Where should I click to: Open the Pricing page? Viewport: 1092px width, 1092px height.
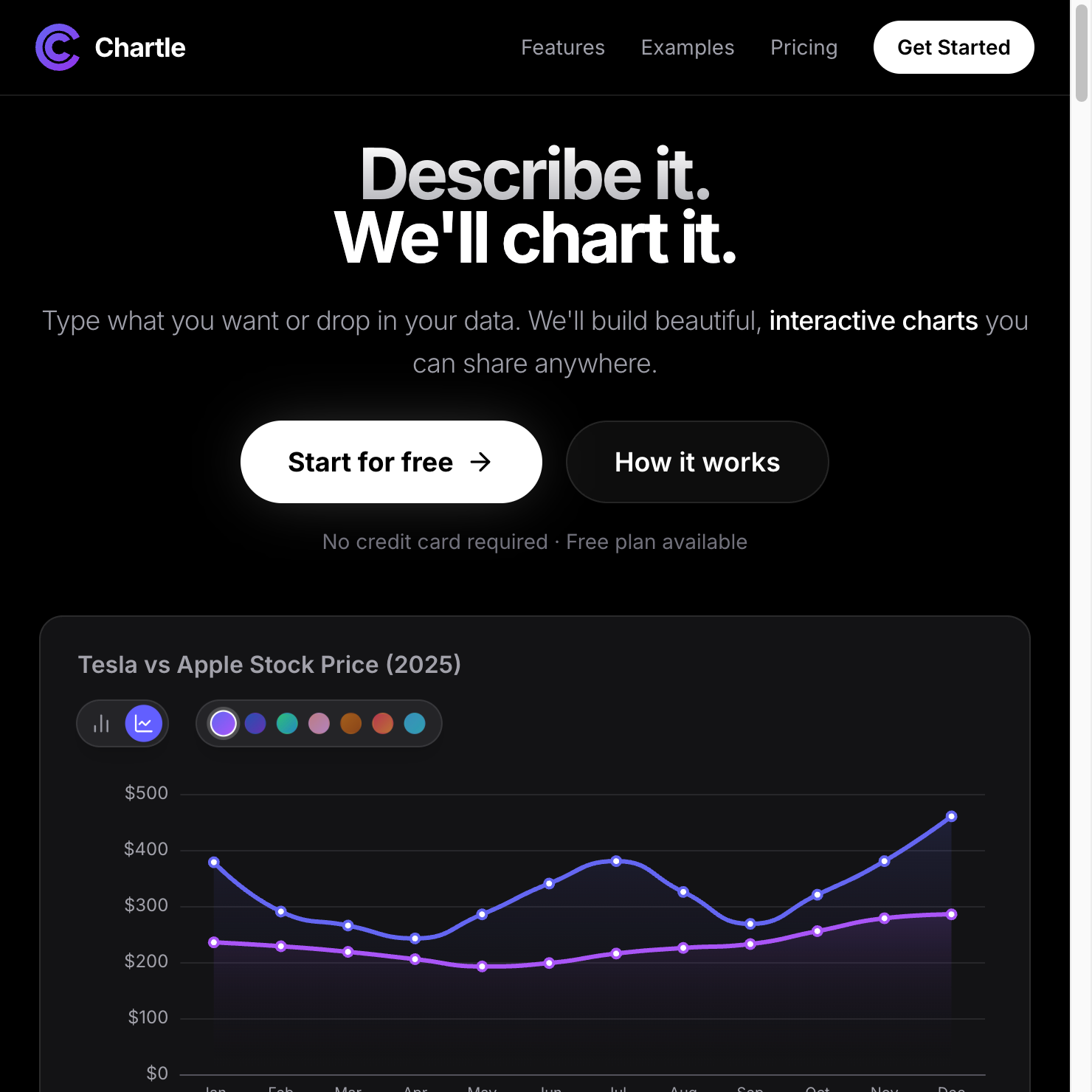click(804, 47)
